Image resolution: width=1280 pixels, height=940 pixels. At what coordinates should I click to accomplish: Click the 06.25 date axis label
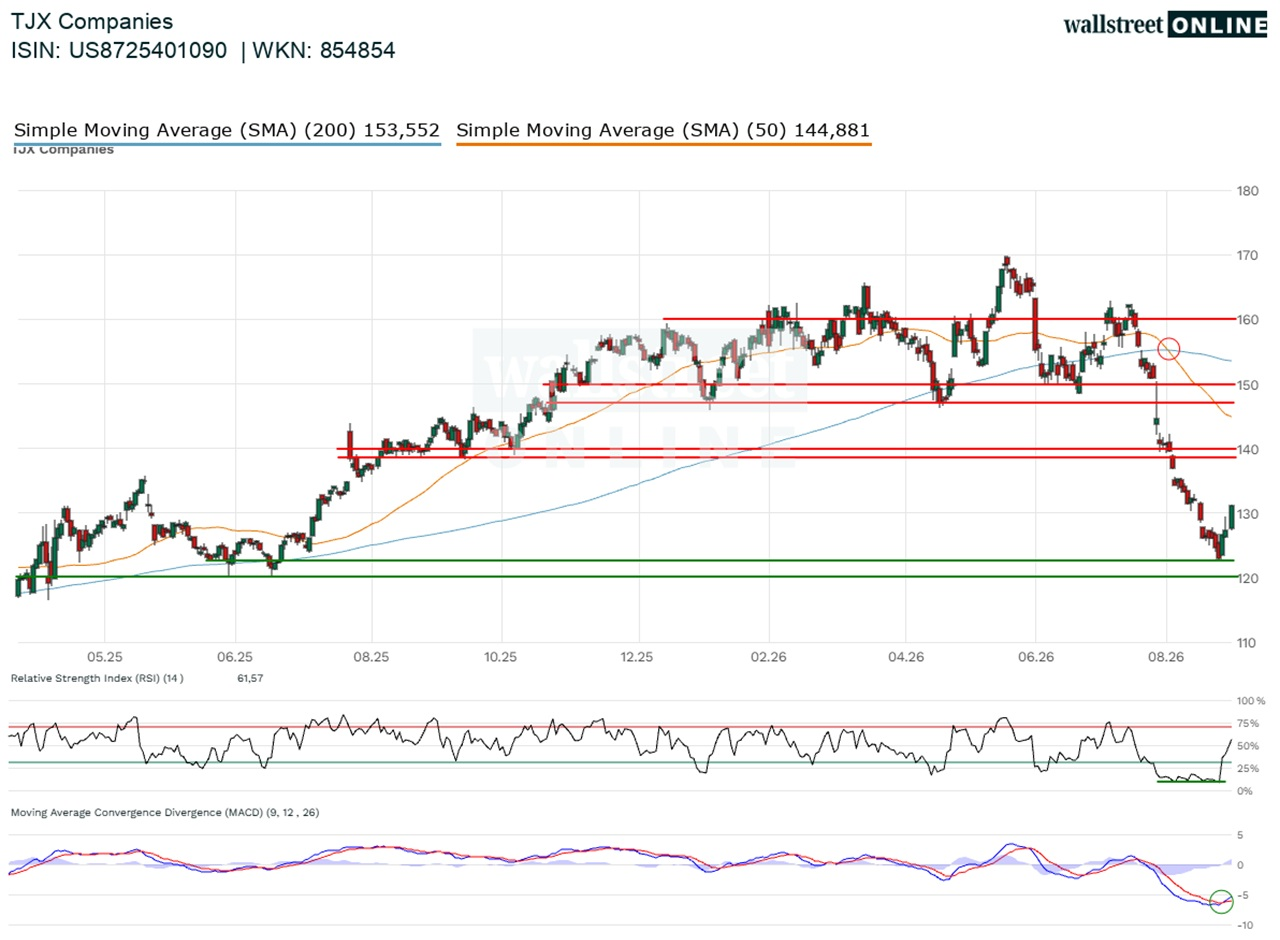(234, 657)
